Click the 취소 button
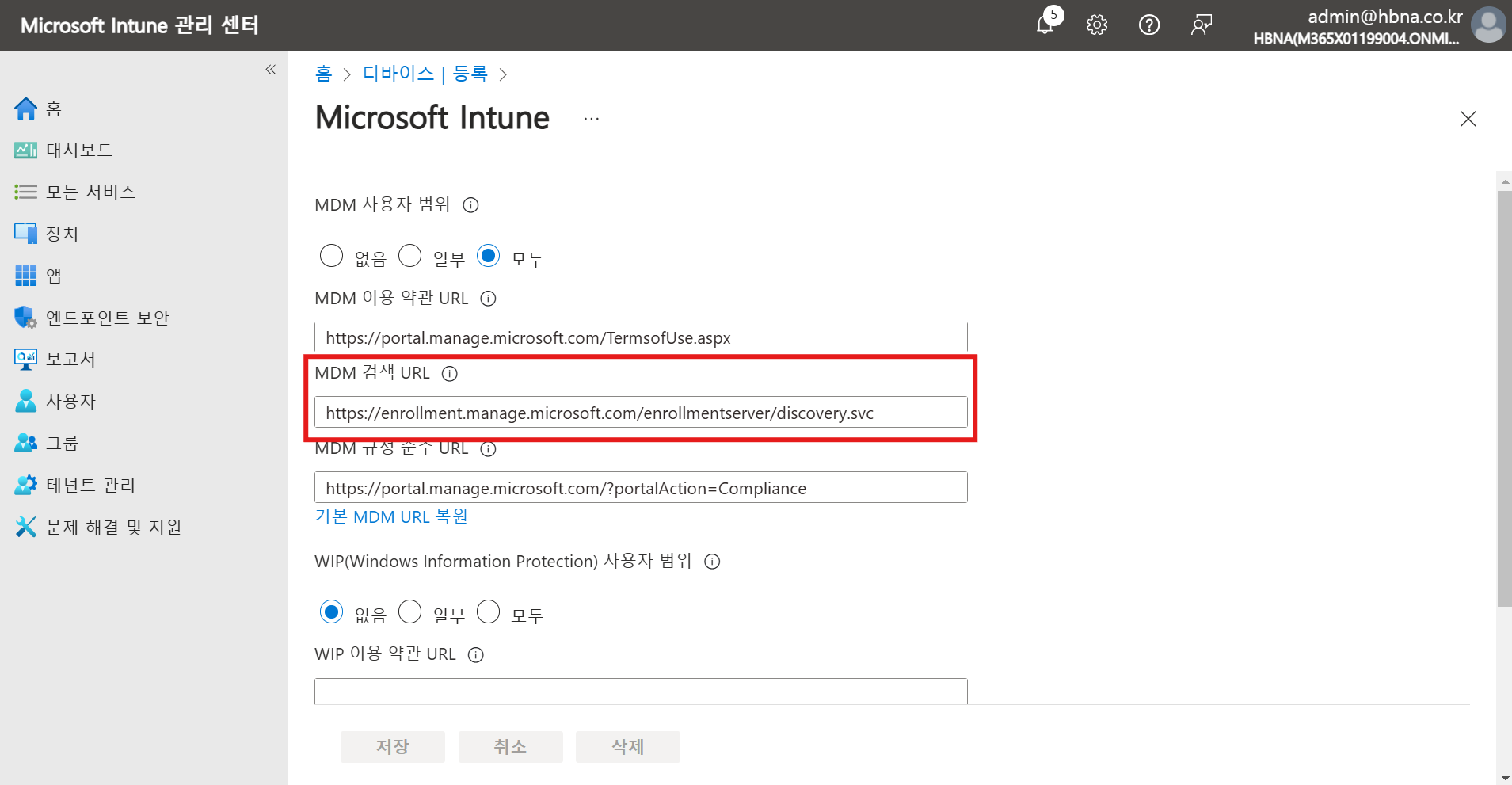The width and height of the screenshot is (1512, 785). coord(511,747)
